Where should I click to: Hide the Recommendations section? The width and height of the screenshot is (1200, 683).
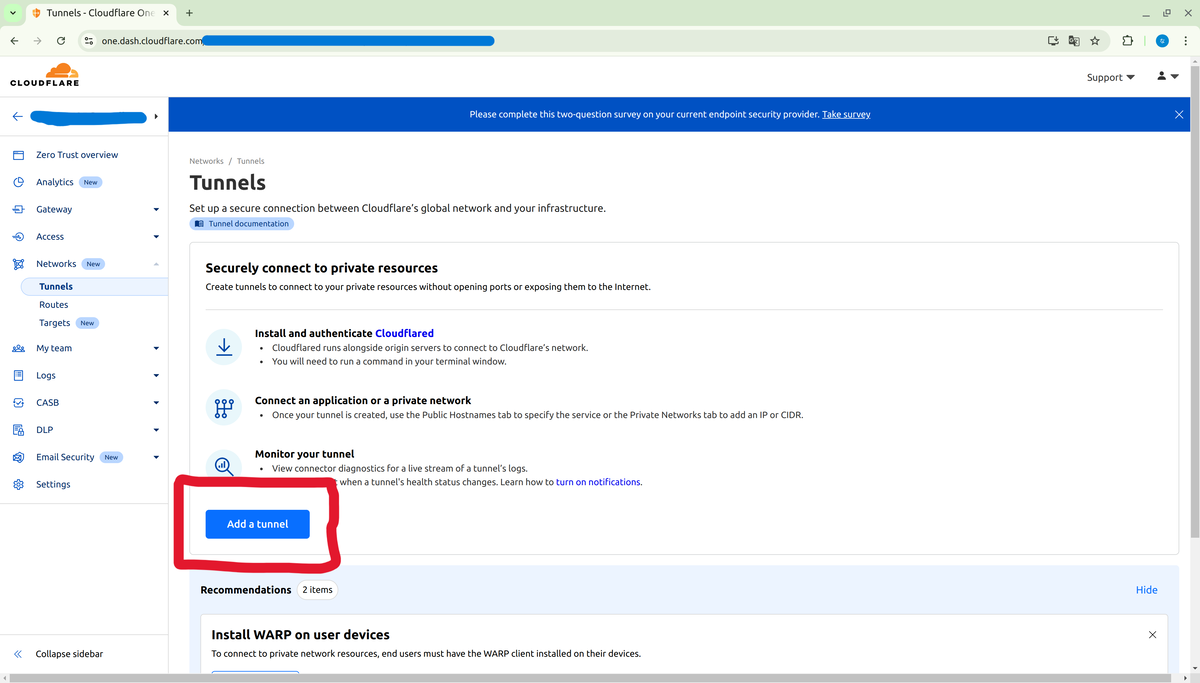coord(1147,590)
